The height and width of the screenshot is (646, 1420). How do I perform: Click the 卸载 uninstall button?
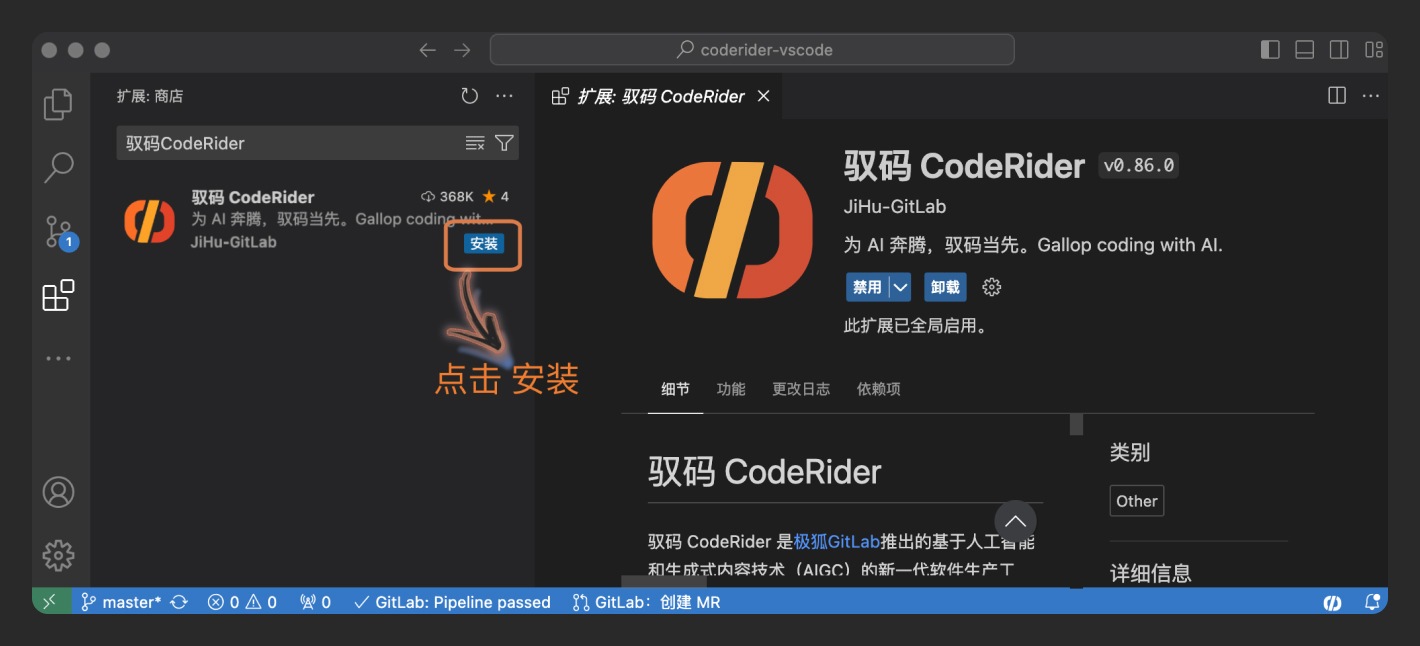click(945, 287)
